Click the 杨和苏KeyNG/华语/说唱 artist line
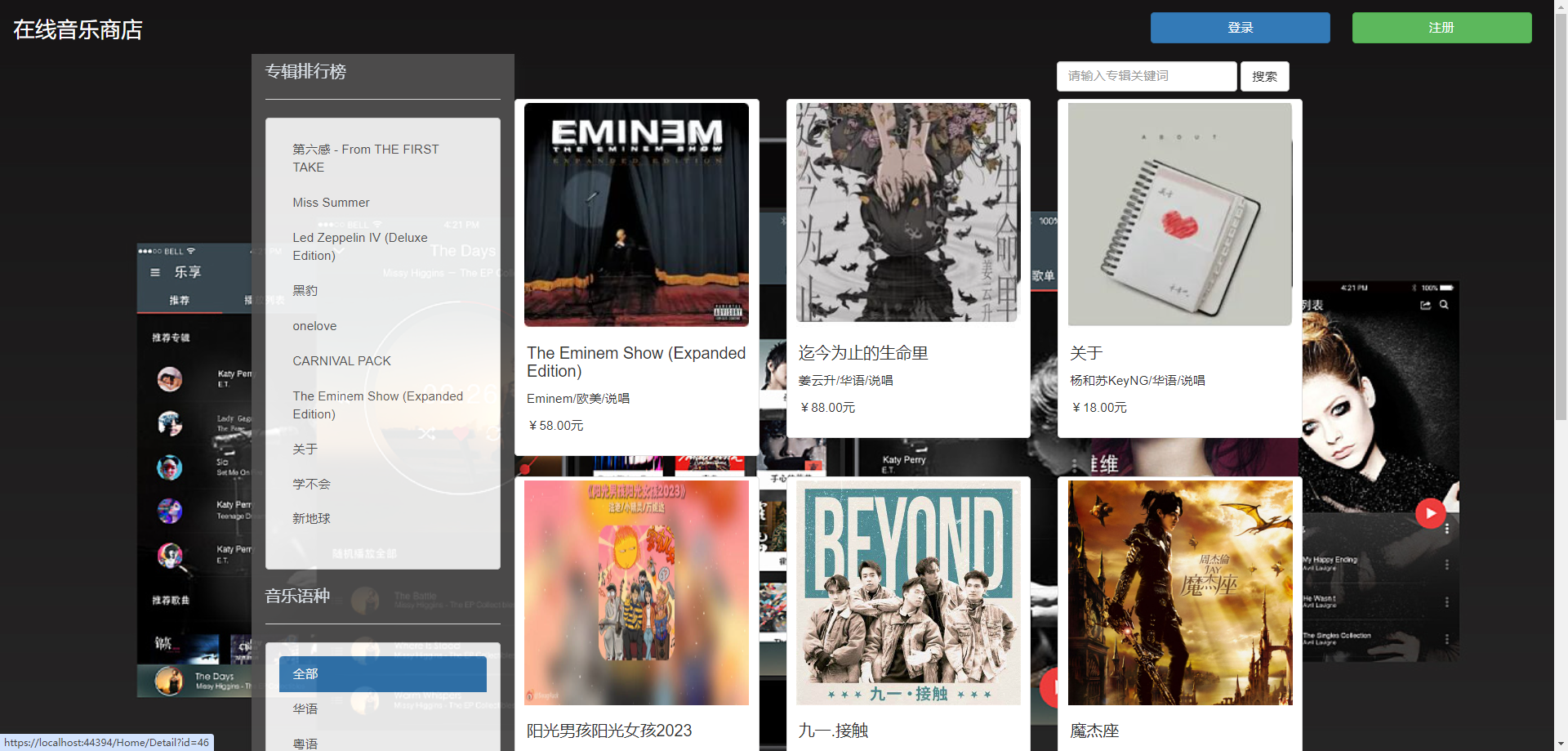 pyautogui.click(x=1138, y=381)
